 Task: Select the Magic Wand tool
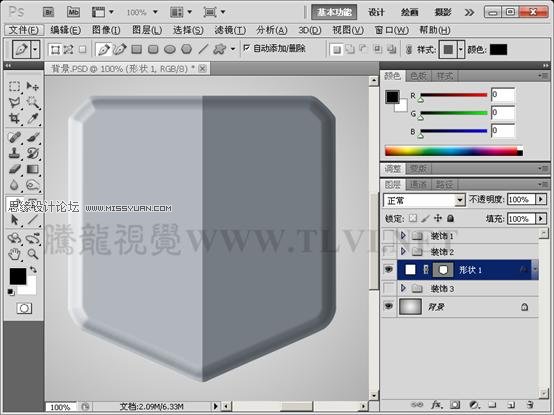(33, 102)
